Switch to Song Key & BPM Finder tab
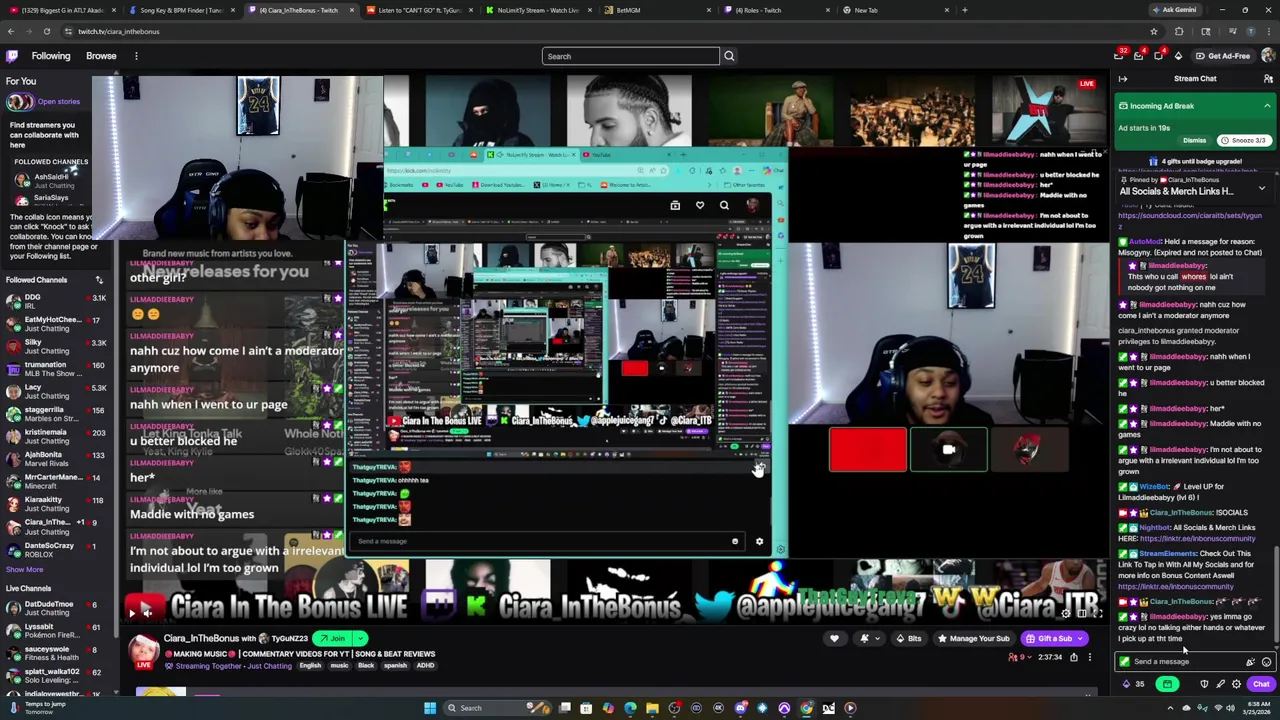Image resolution: width=1280 pixels, height=720 pixels. click(x=180, y=10)
